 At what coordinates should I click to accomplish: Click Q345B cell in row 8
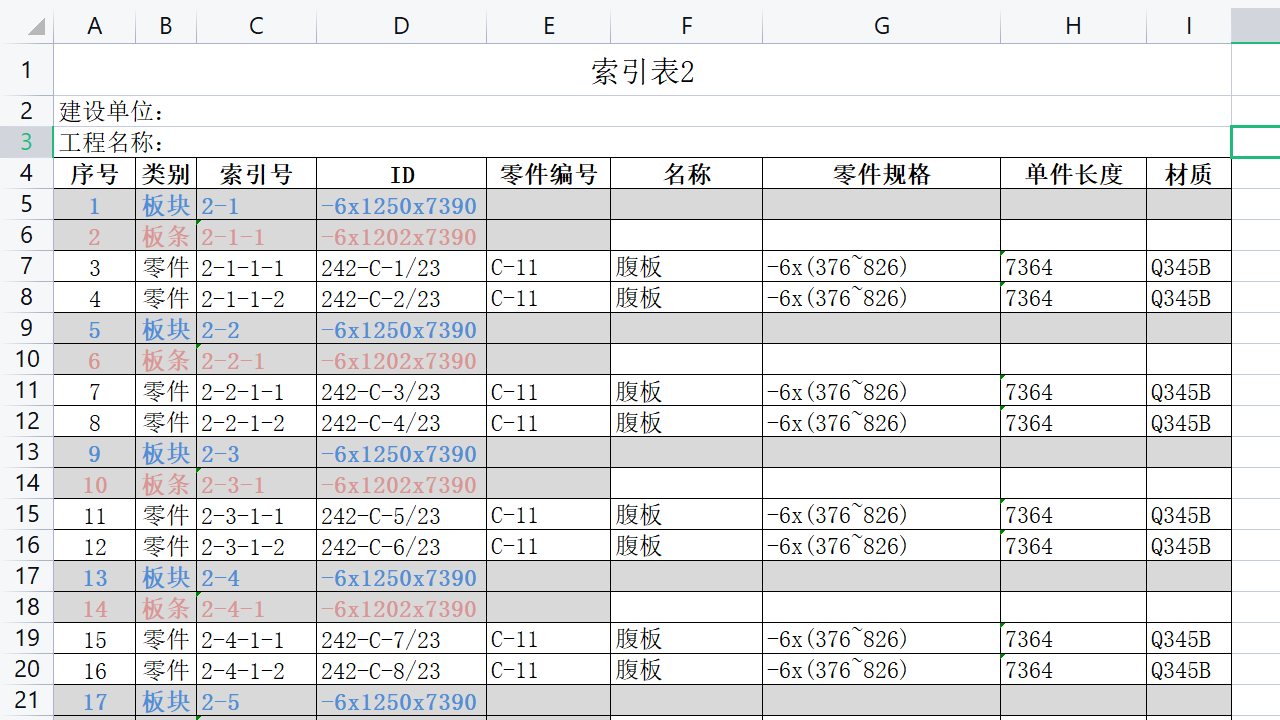pos(1189,298)
